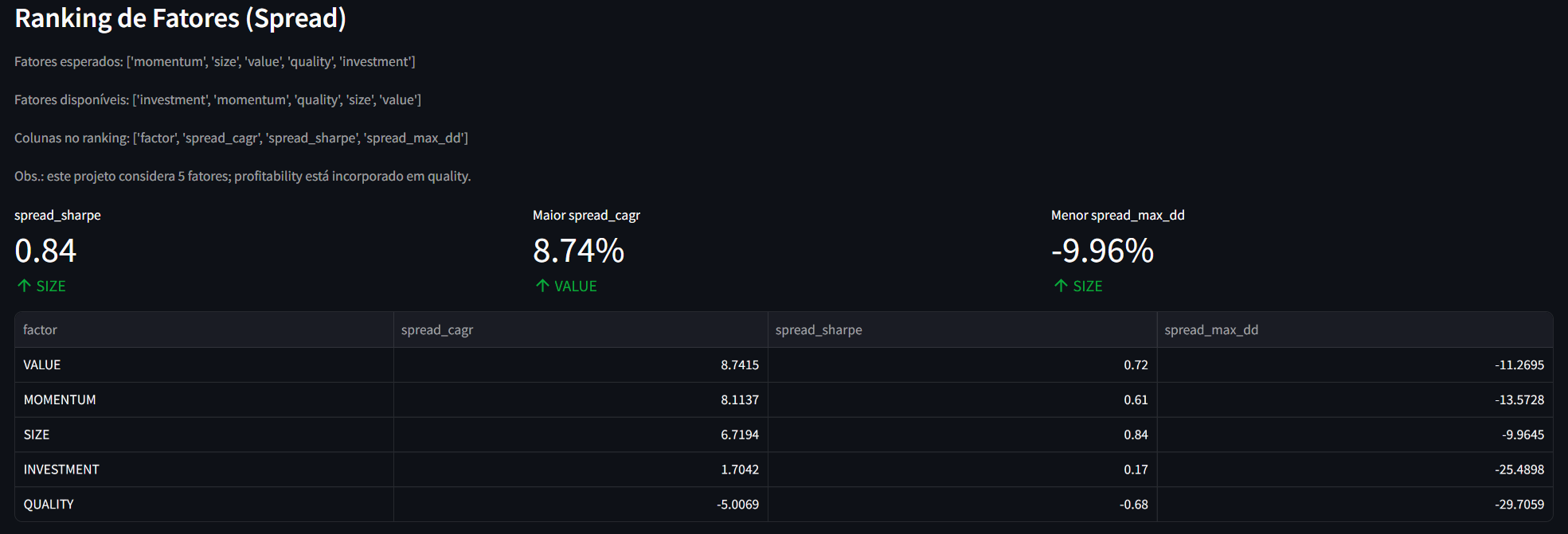Click the Ranking de Fatores (Spread) heading
The image size is (1568, 534).
[x=181, y=18]
